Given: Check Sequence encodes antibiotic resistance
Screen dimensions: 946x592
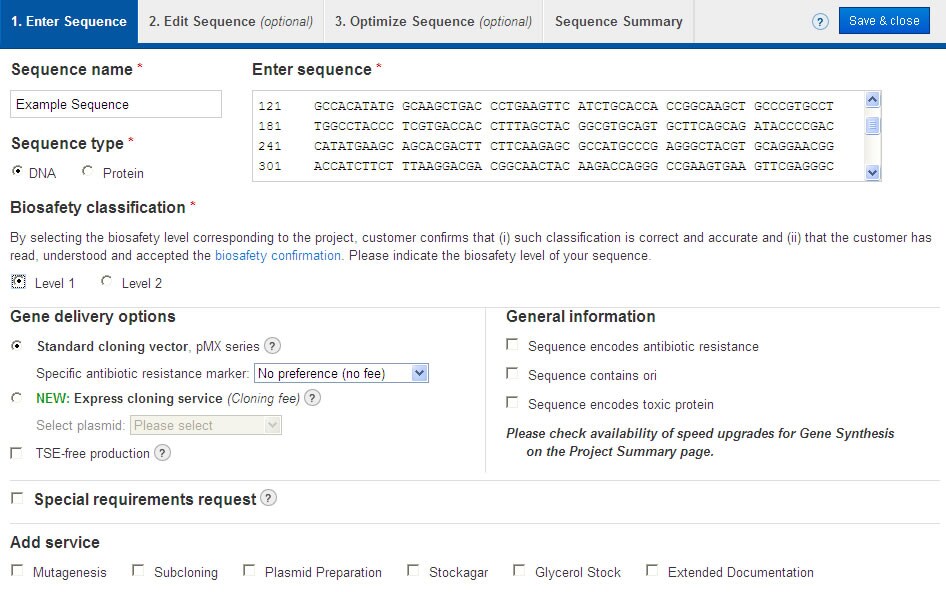Looking at the screenshot, I should coord(512,345).
